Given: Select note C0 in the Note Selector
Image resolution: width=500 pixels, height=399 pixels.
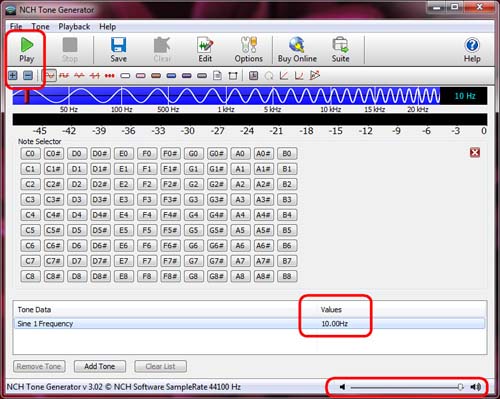Looking at the screenshot, I should tap(30, 154).
